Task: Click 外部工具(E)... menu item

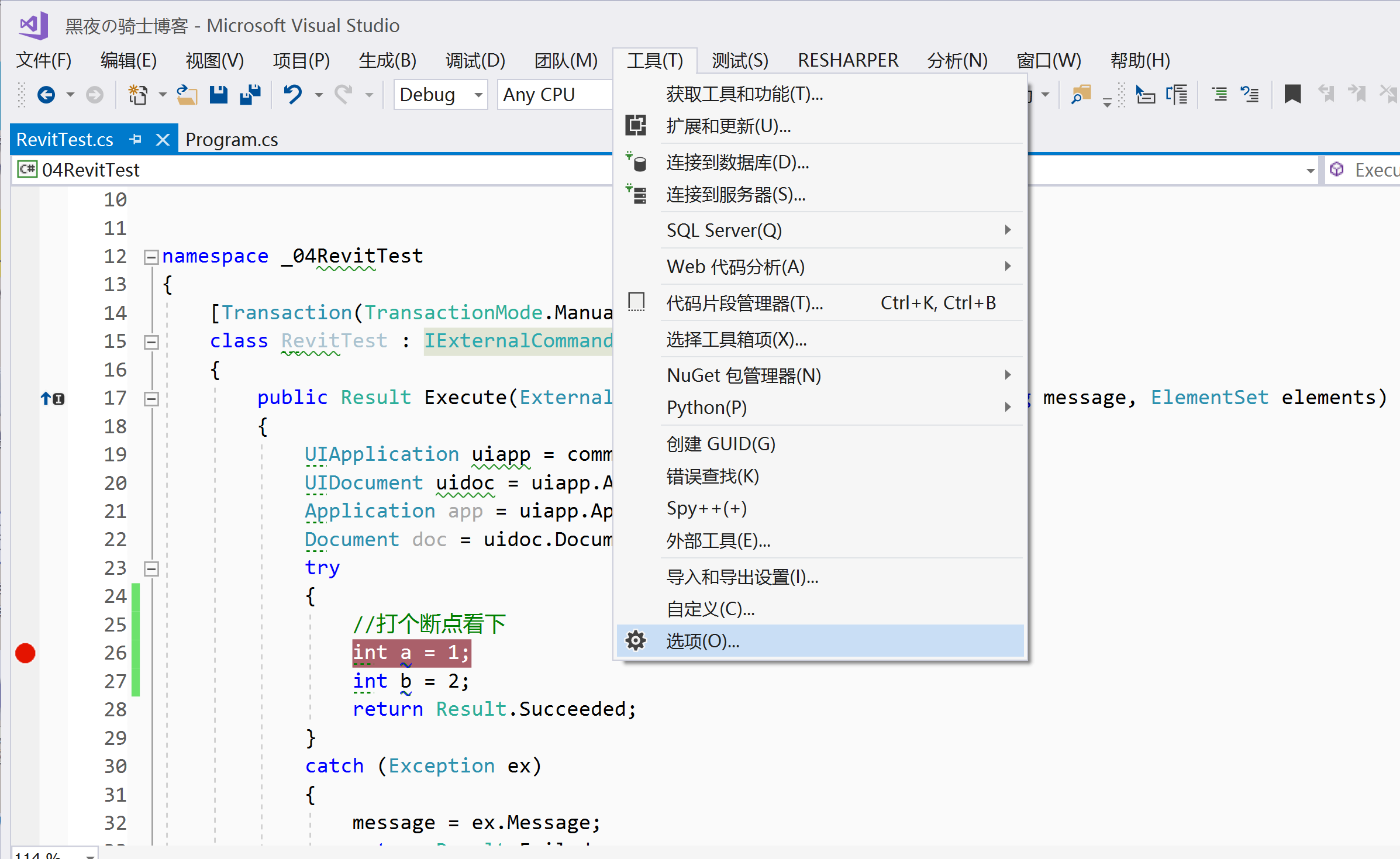Action: point(718,541)
